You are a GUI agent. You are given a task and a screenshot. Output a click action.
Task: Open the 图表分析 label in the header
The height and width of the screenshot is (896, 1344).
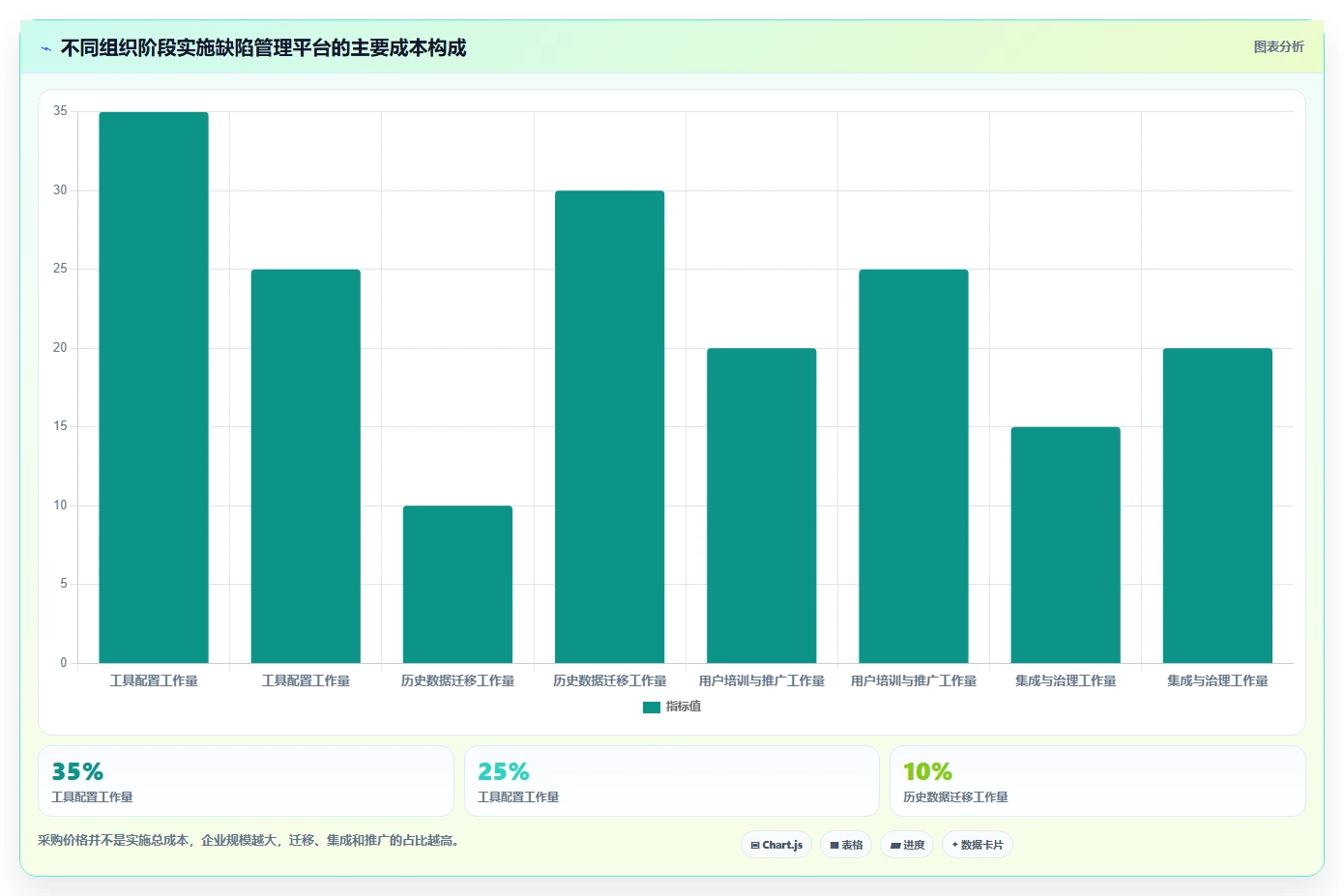(x=1278, y=46)
